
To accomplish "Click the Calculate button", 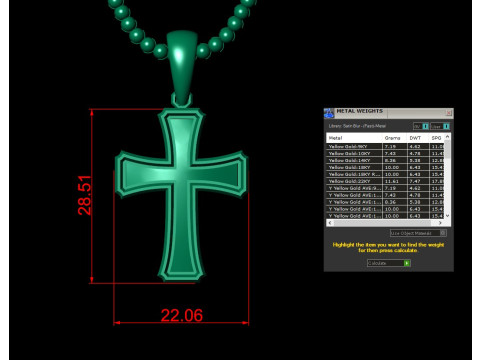I will (389, 263).
